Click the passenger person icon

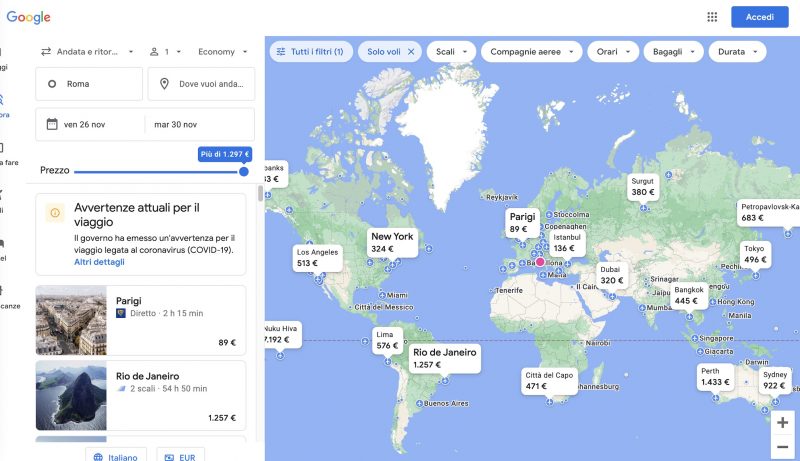click(154, 52)
